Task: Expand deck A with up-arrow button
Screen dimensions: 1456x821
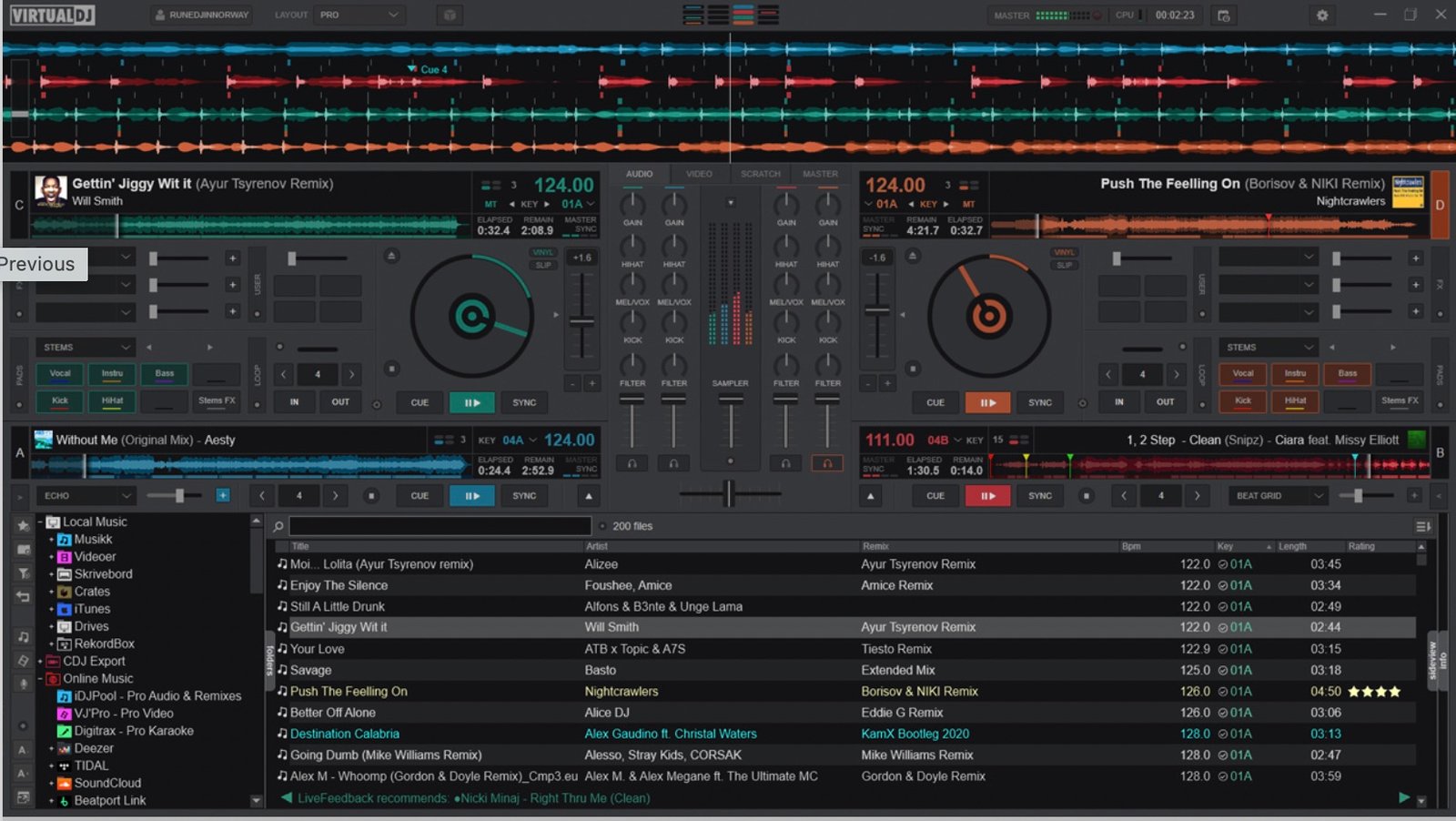Action: point(589,496)
